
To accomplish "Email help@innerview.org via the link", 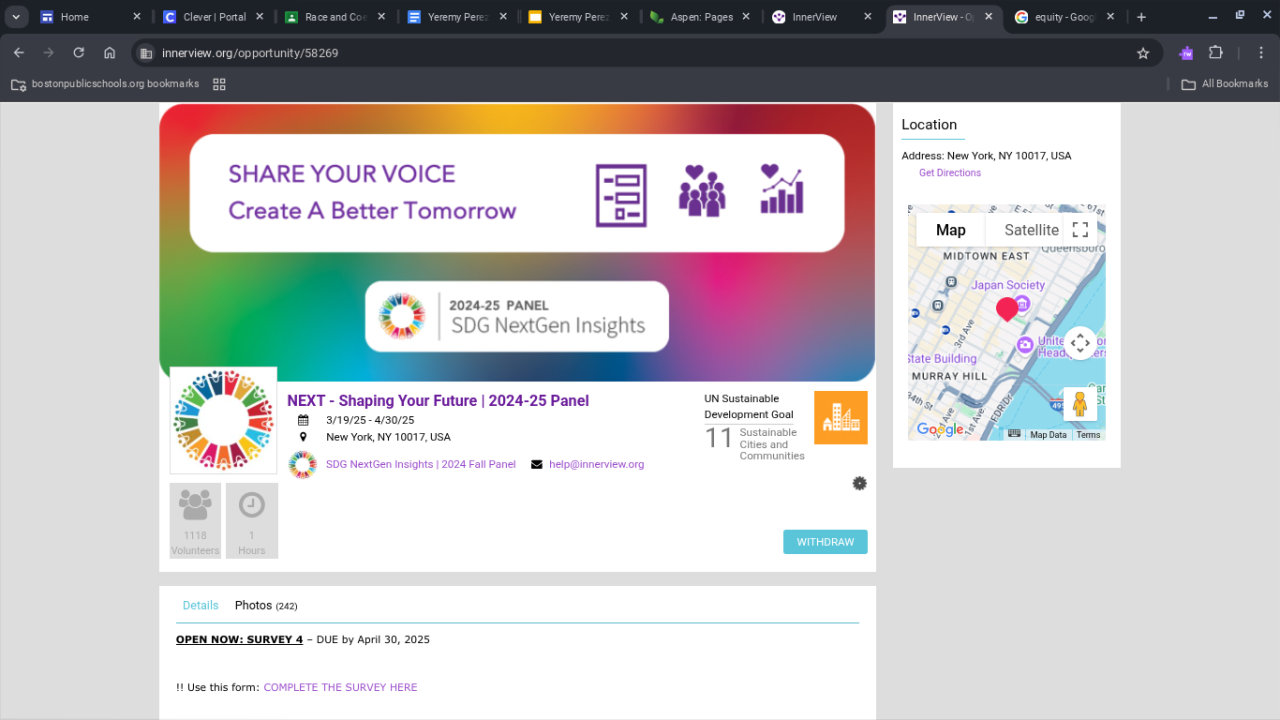I will [596, 464].
